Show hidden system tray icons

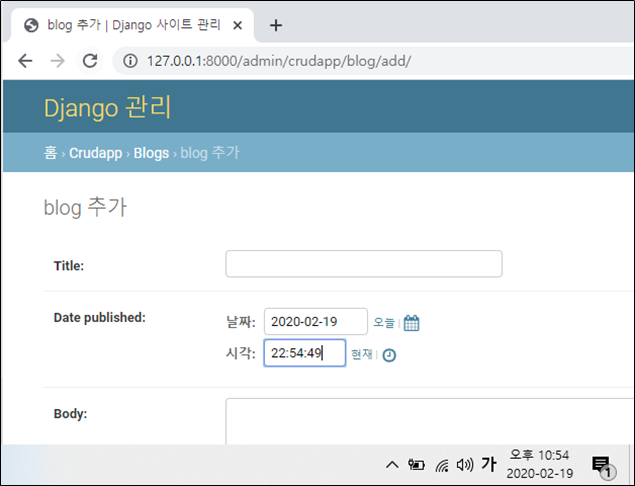click(x=392, y=465)
